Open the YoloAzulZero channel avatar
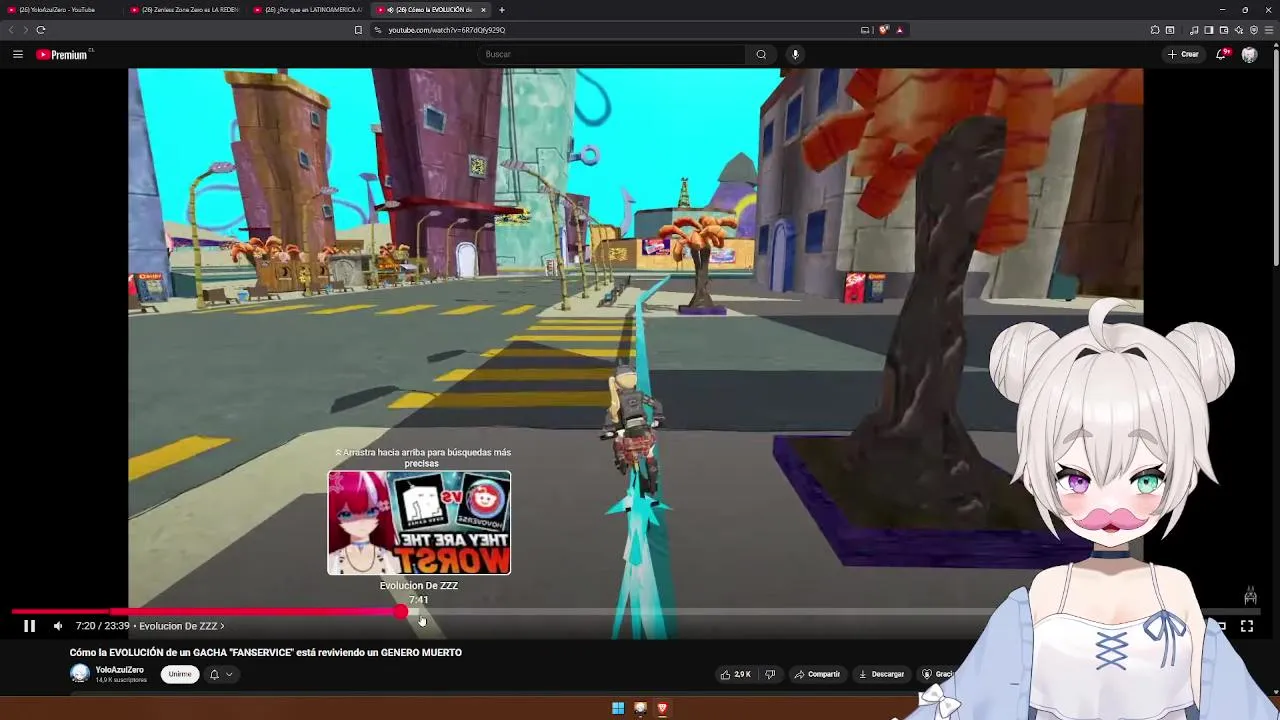 click(x=80, y=673)
